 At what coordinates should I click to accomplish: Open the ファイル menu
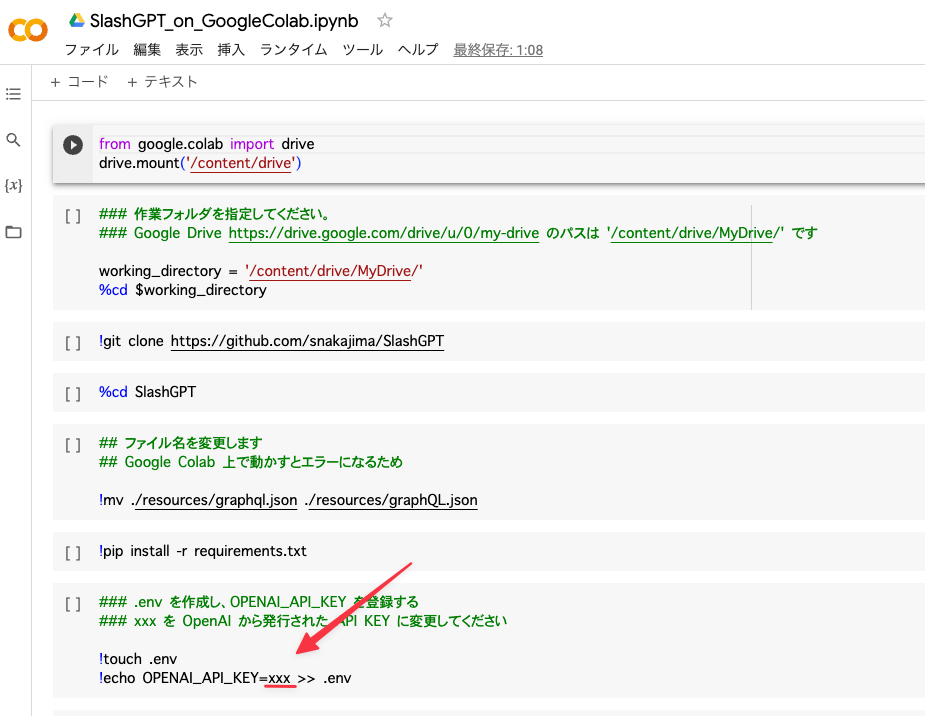[91, 50]
